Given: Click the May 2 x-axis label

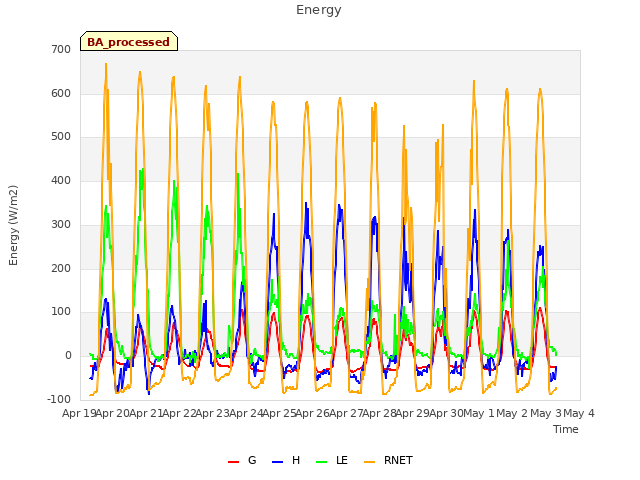Looking at the screenshot, I should pos(512,413).
